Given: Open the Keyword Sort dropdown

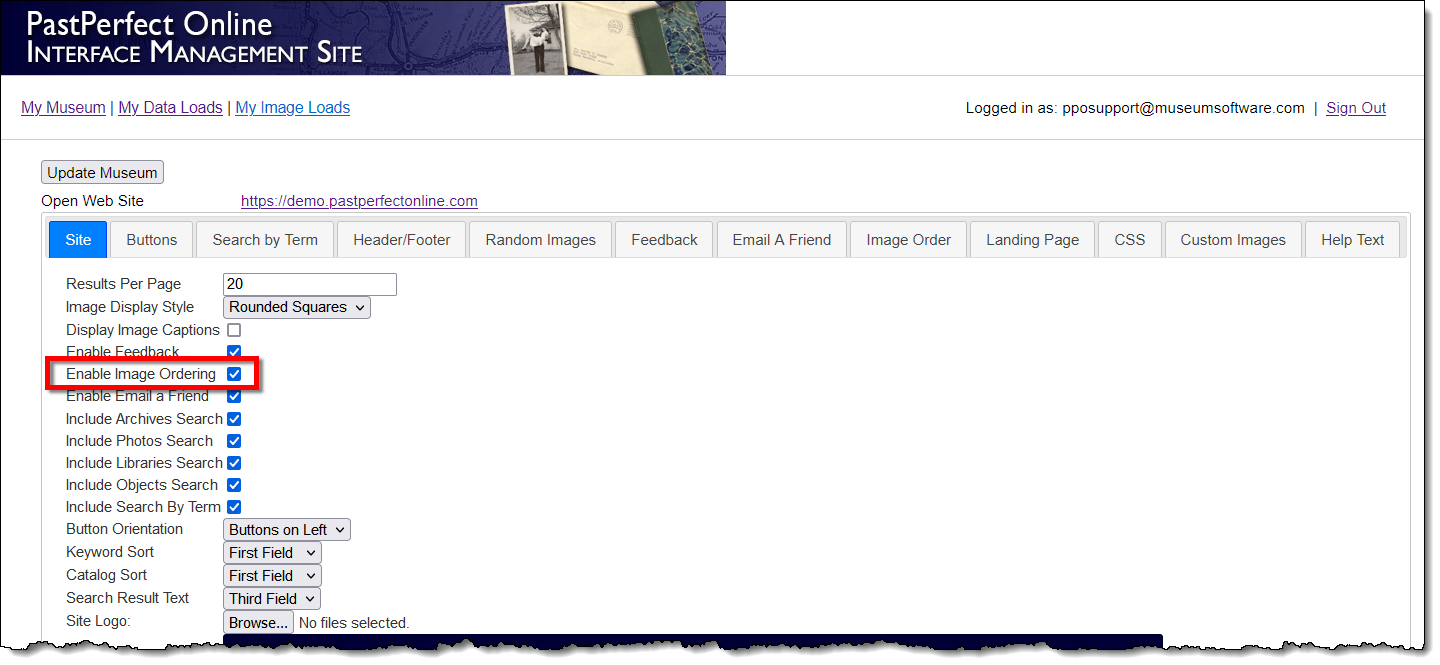Looking at the screenshot, I should (x=272, y=553).
